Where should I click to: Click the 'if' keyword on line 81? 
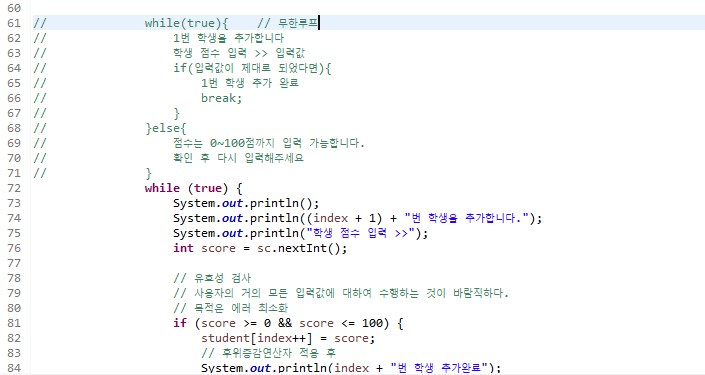pyautogui.click(x=180, y=323)
